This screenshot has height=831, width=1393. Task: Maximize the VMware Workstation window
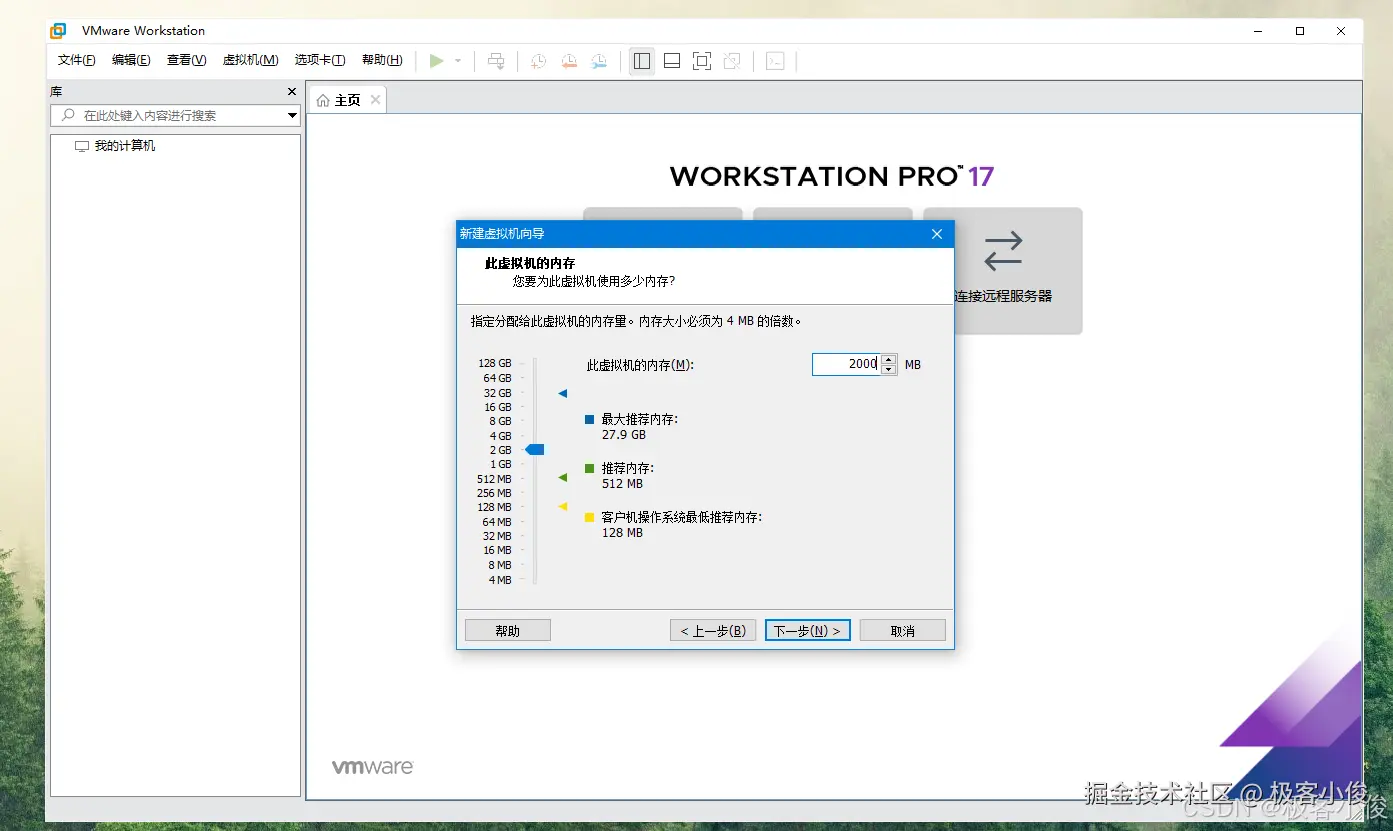[1300, 31]
